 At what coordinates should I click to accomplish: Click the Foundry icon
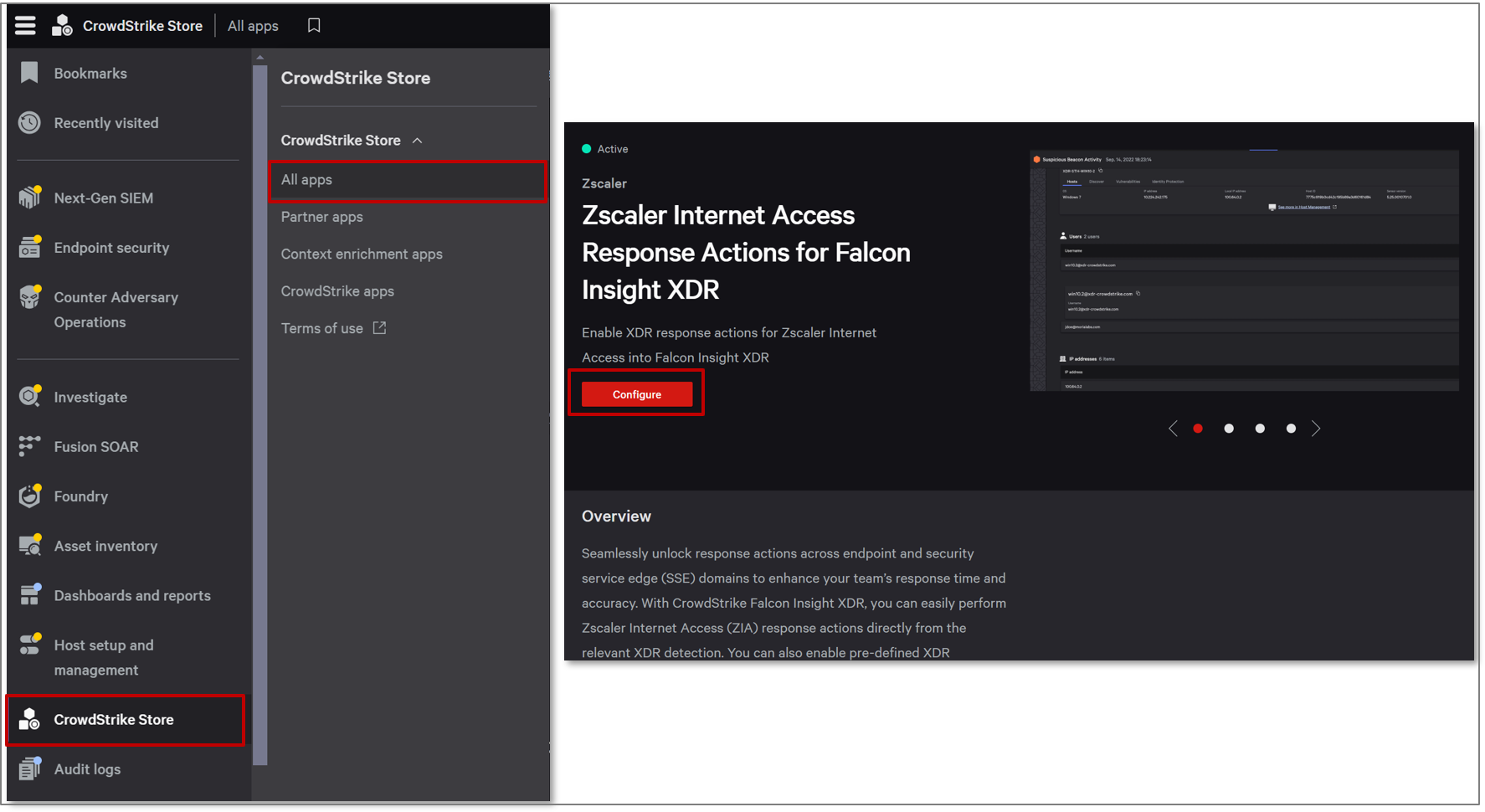click(x=29, y=496)
